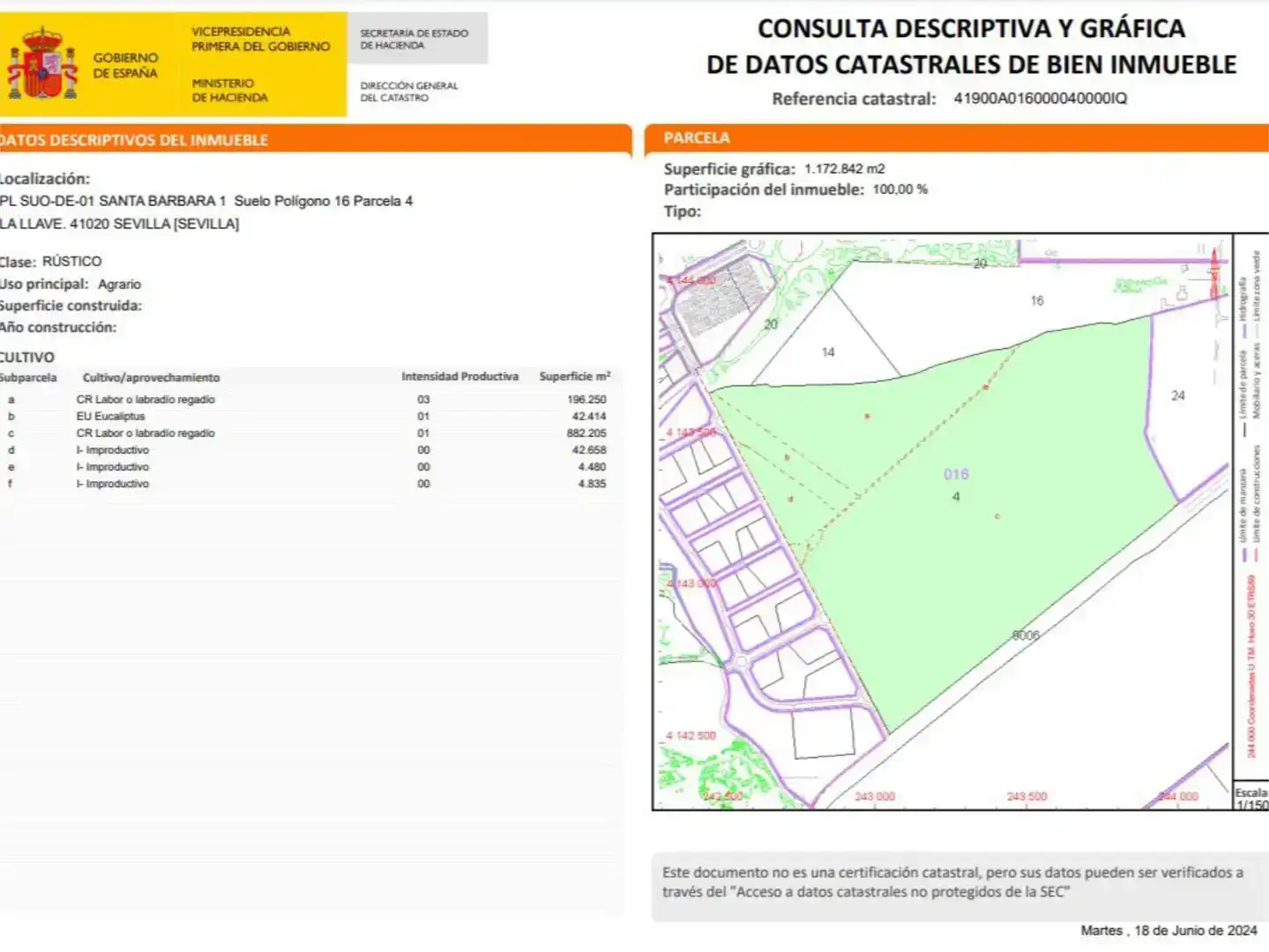Click the coordinate label '243.500' on the map
1269x952 pixels.
(x=1027, y=796)
